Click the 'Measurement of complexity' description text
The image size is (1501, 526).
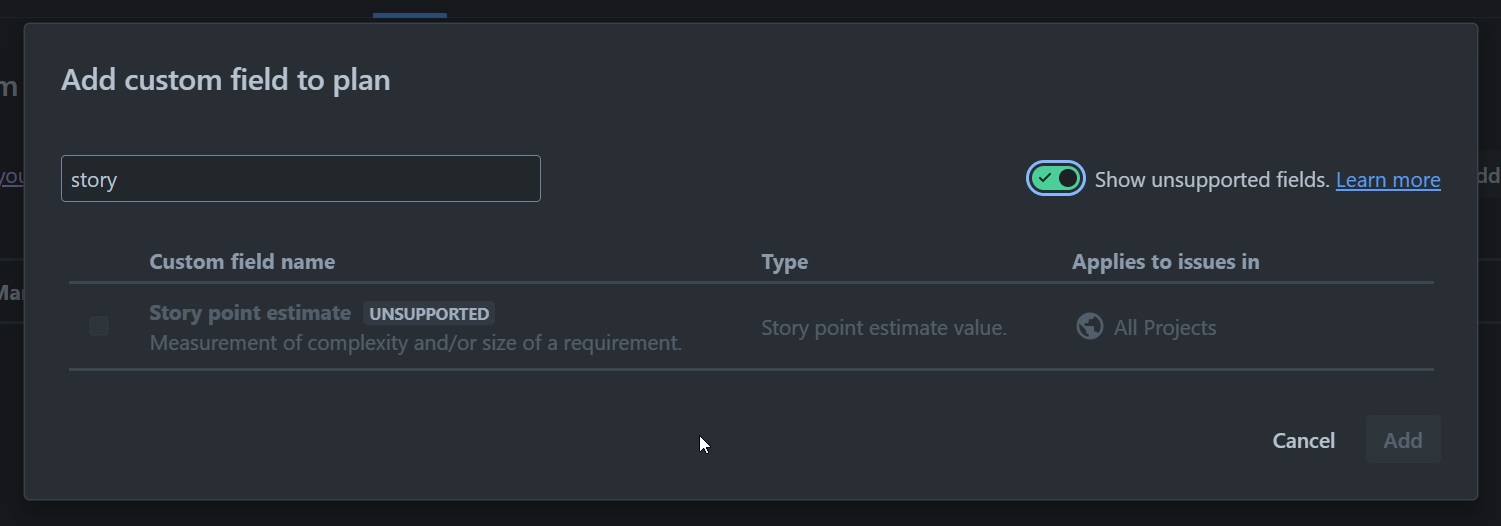point(416,343)
